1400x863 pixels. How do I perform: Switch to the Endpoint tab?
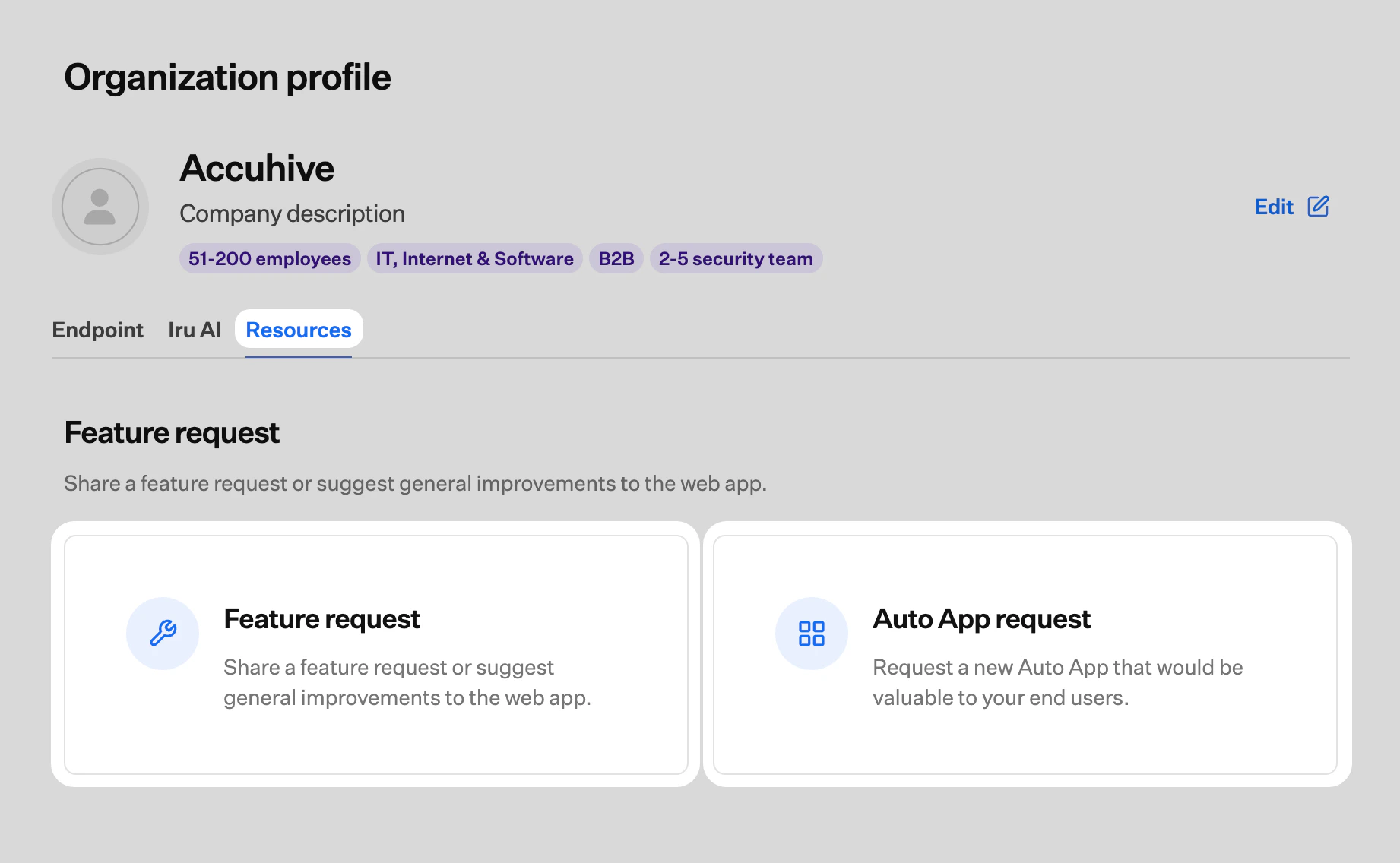click(x=97, y=330)
